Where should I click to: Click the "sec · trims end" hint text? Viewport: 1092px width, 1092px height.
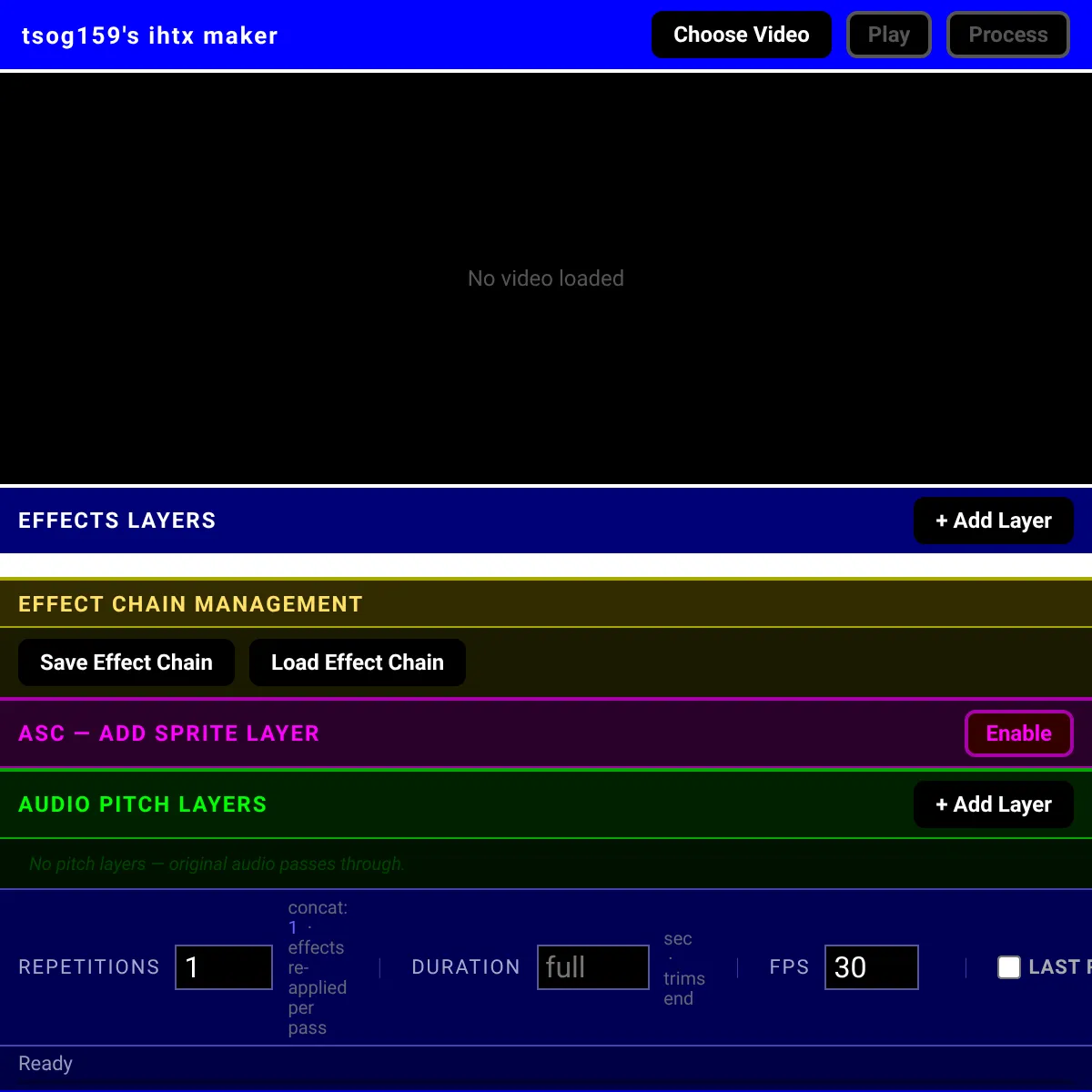[x=684, y=968]
